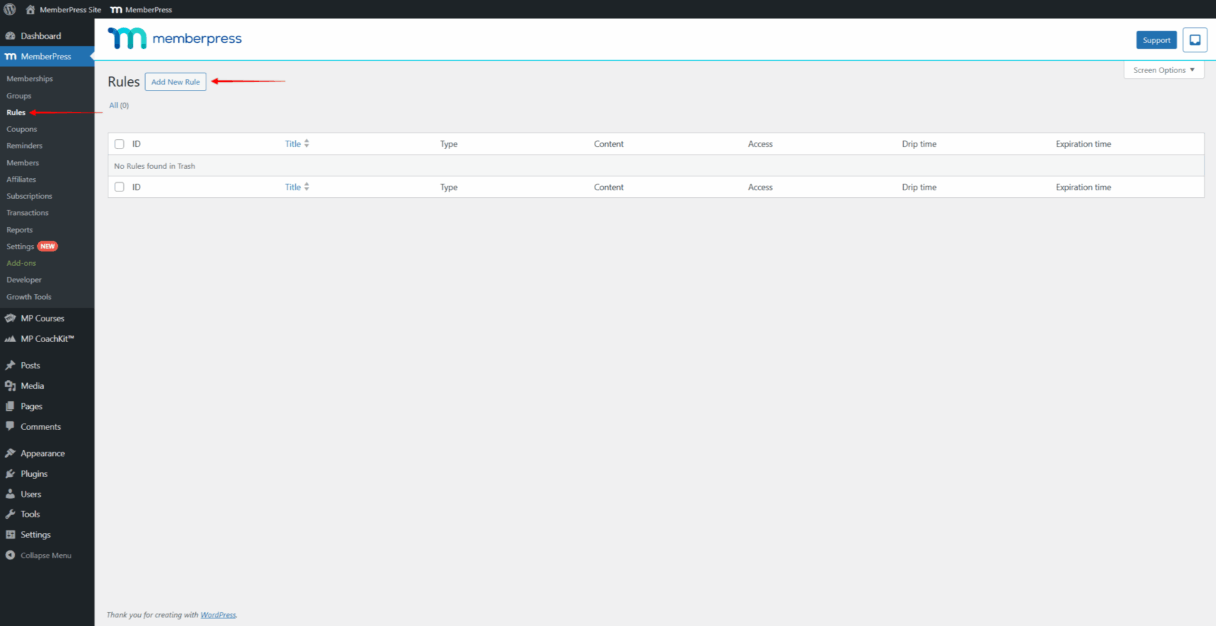The width and height of the screenshot is (1216, 626).
Task: Open Subscriptions submenu item
Action: coord(29,196)
